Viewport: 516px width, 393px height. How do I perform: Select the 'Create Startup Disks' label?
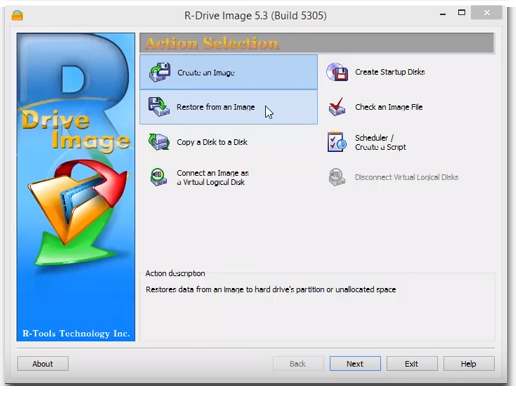tap(390, 72)
